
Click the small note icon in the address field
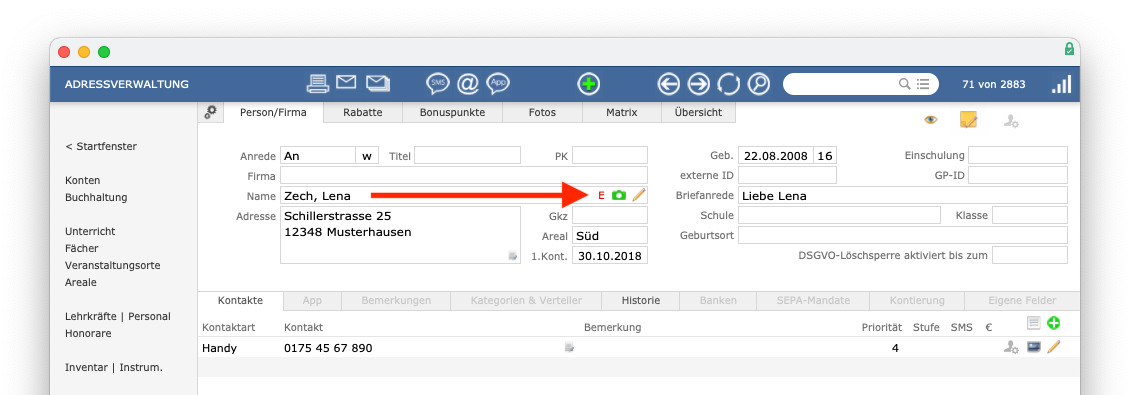pyautogui.click(x=513, y=256)
